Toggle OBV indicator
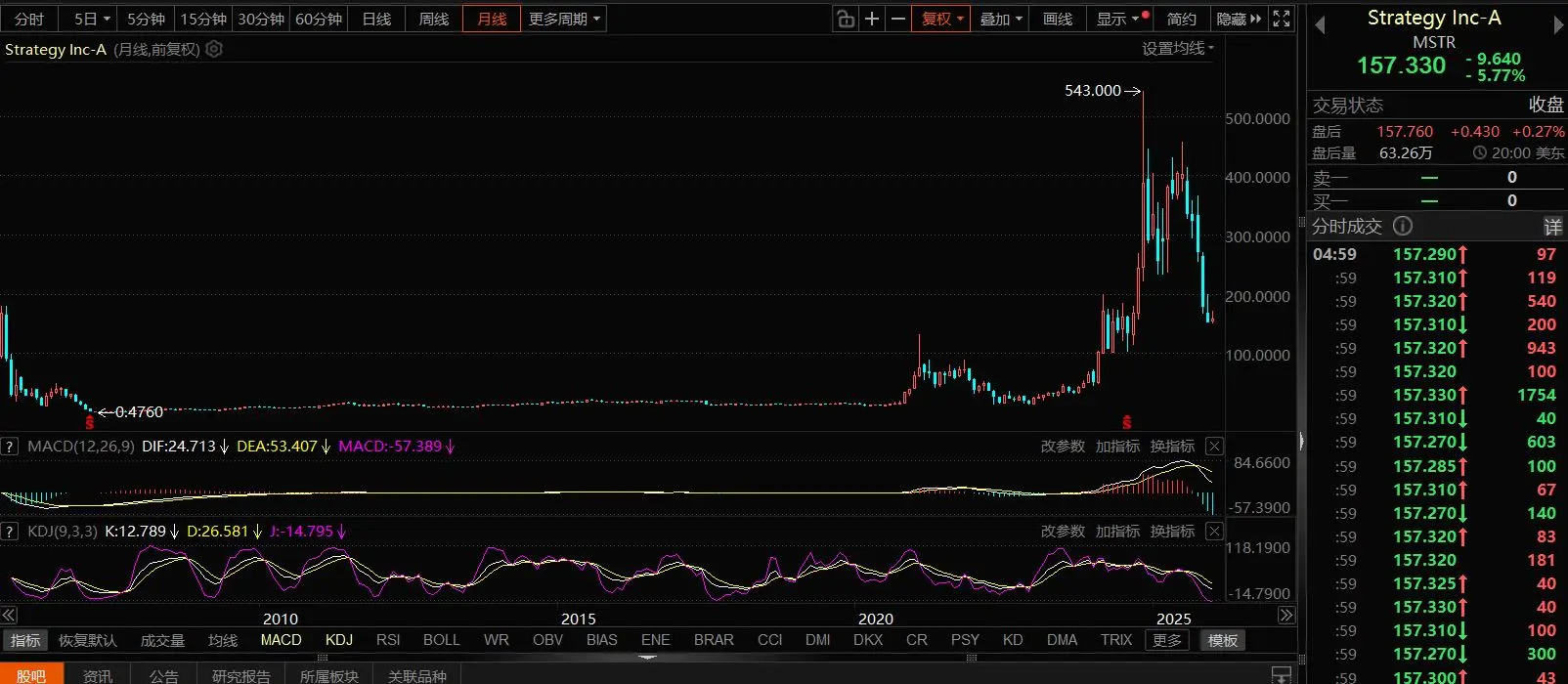This screenshot has height=684, width=1568. (x=547, y=640)
